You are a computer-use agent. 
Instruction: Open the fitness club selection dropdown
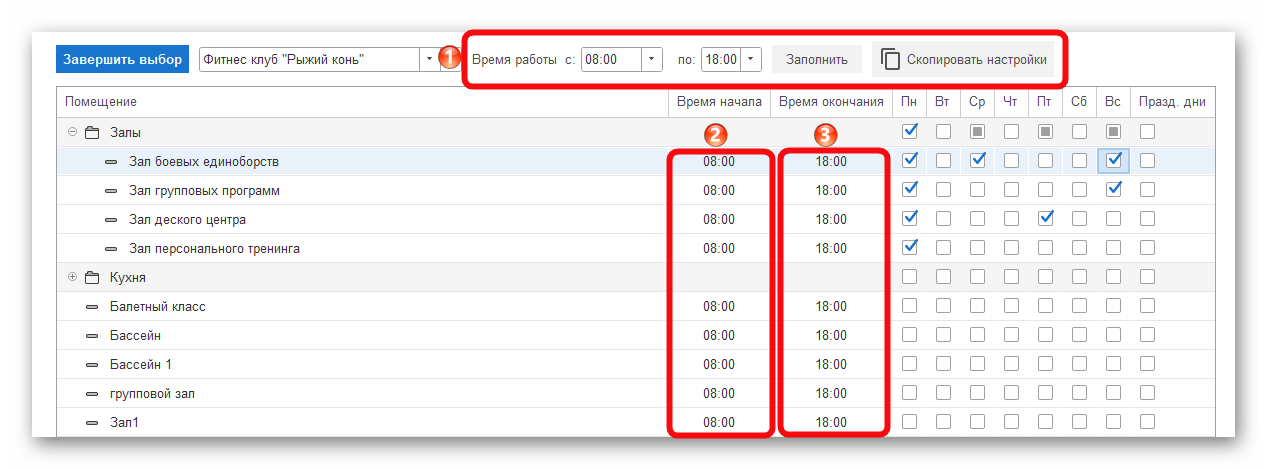coord(429,60)
